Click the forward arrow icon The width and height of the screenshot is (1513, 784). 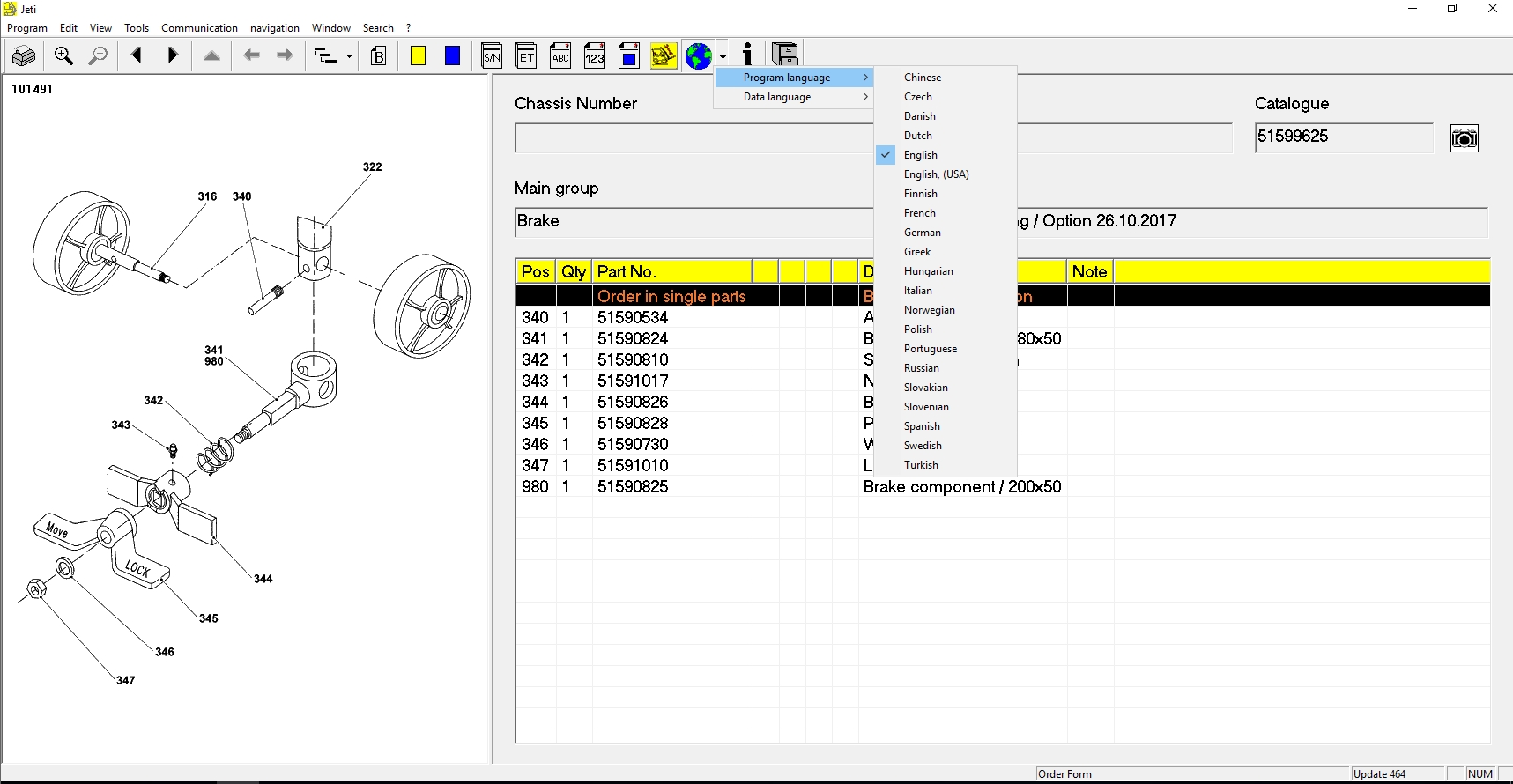click(x=285, y=55)
